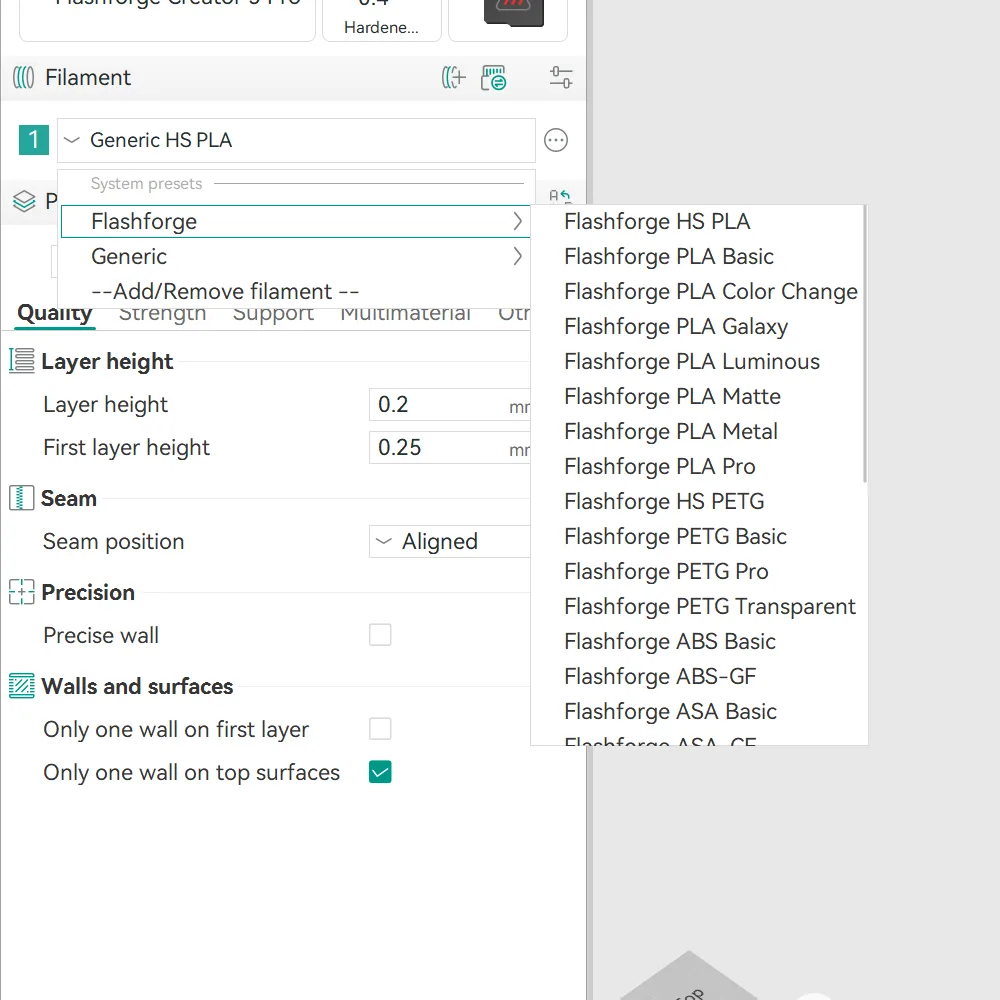Viewport: 1000px width, 1000px height.
Task: Select Flashforge PLA Galaxy preset
Action: point(698,327)
